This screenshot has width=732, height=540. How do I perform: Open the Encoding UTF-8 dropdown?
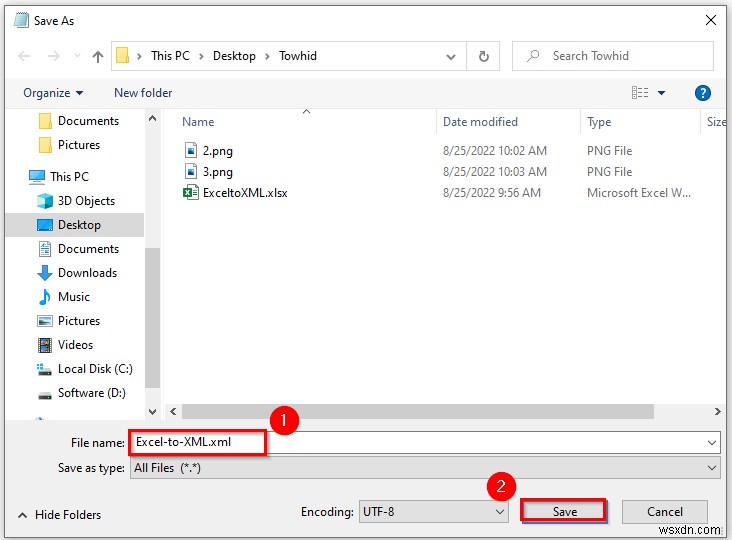pos(434,512)
